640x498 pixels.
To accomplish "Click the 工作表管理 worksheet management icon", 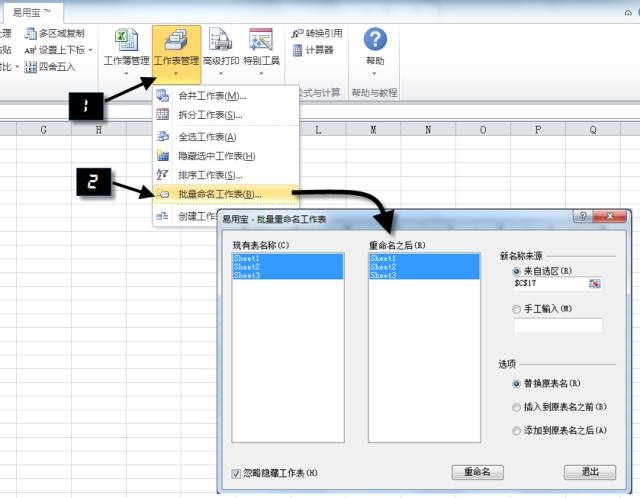I will click(x=176, y=40).
